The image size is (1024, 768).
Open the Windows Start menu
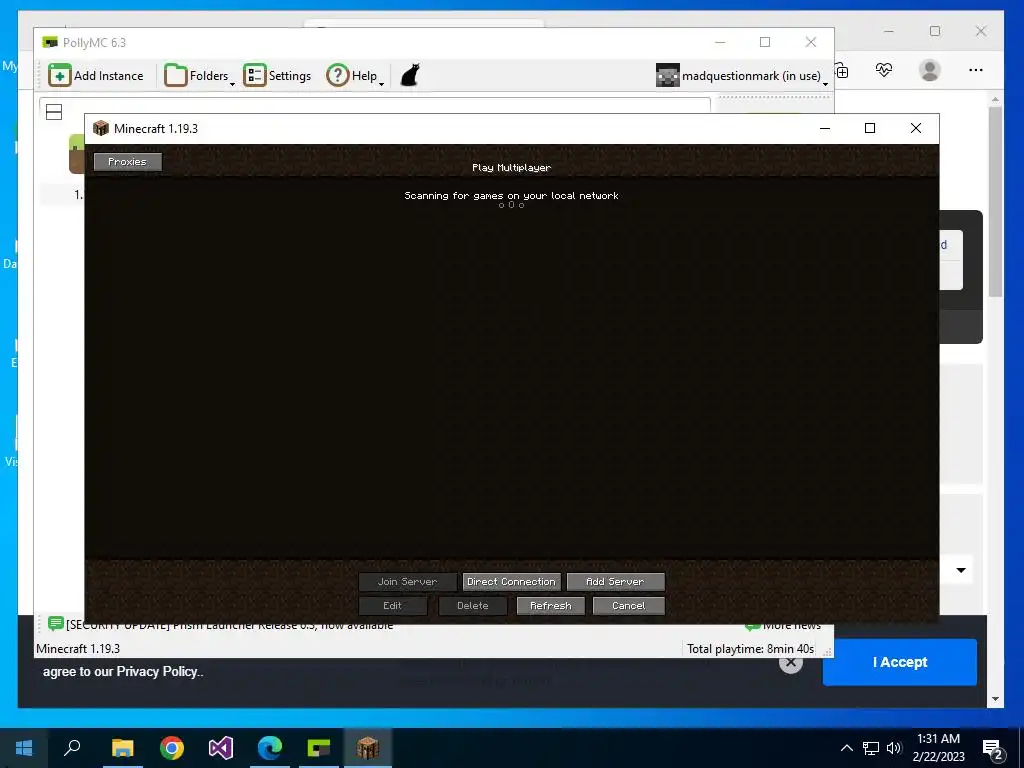click(24, 748)
